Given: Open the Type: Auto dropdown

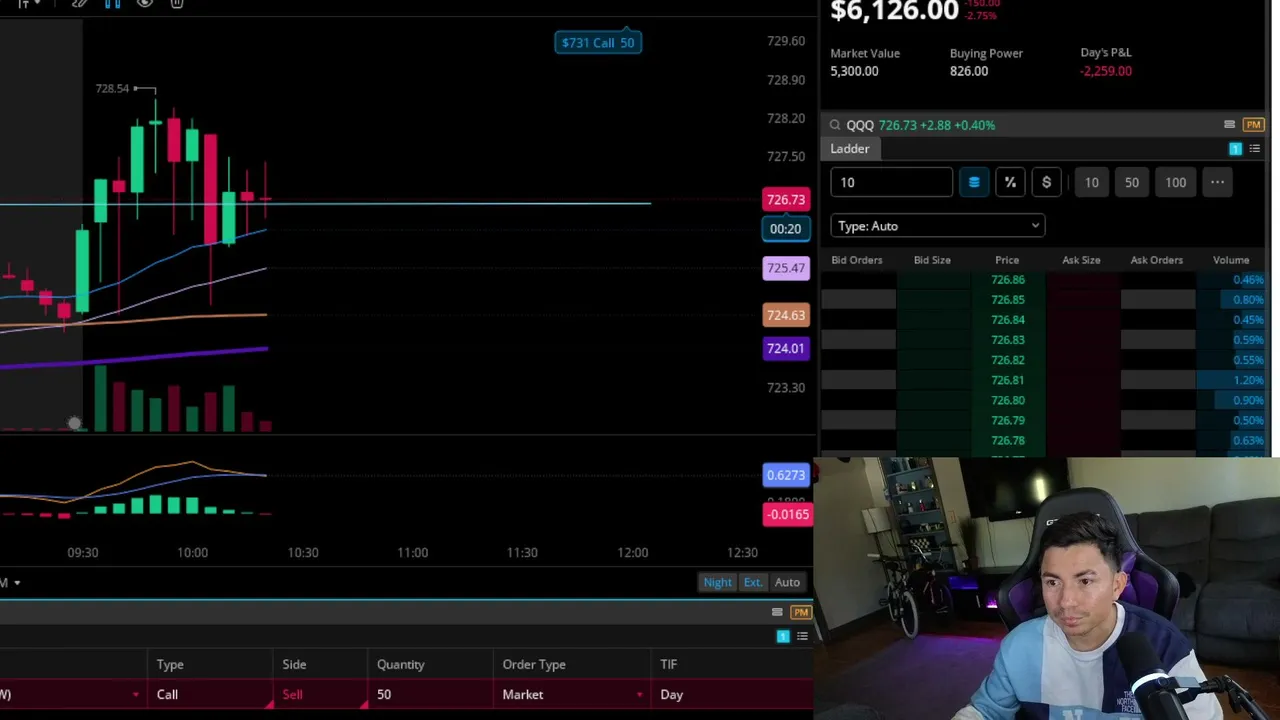Looking at the screenshot, I should 937,226.
